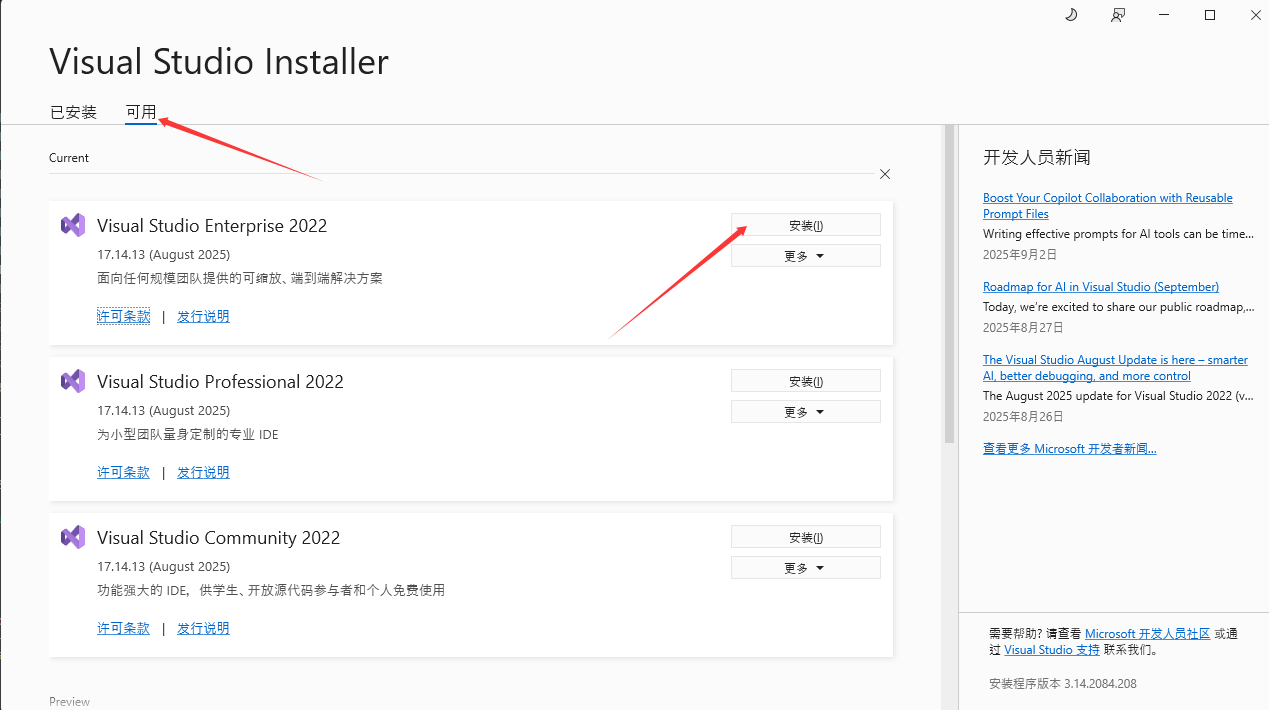Click the 17.14.13 version text under Enterprise
Image resolution: width=1269 pixels, height=710 pixels.
tap(164, 254)
